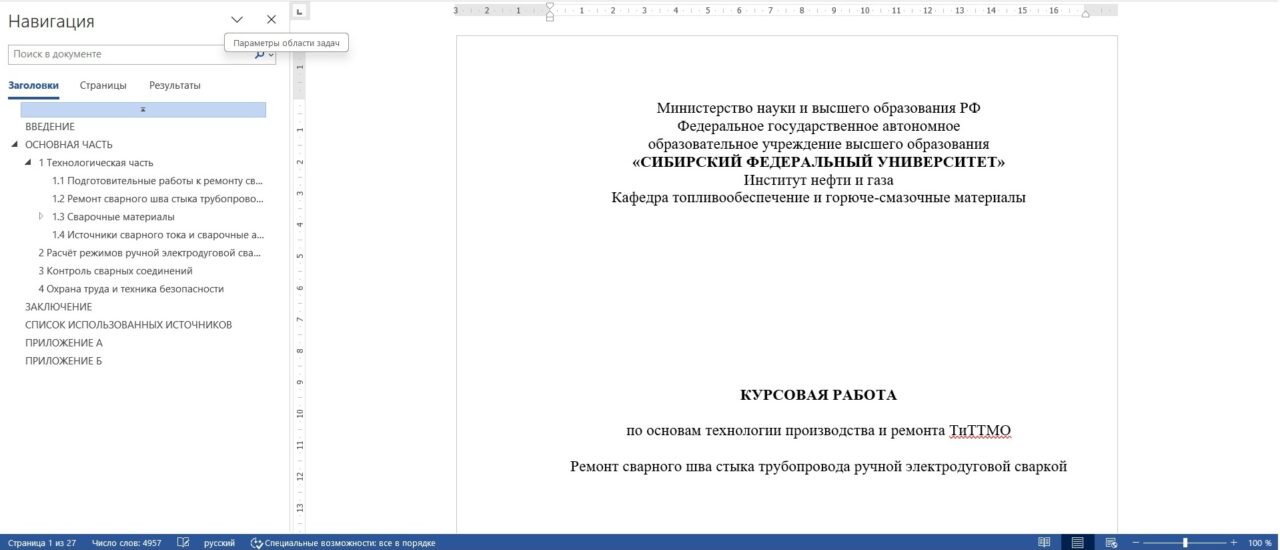1280x550 pixels.
Task: Open zoom dialog via 100 % label
Action: click(x=1260, y=543)
